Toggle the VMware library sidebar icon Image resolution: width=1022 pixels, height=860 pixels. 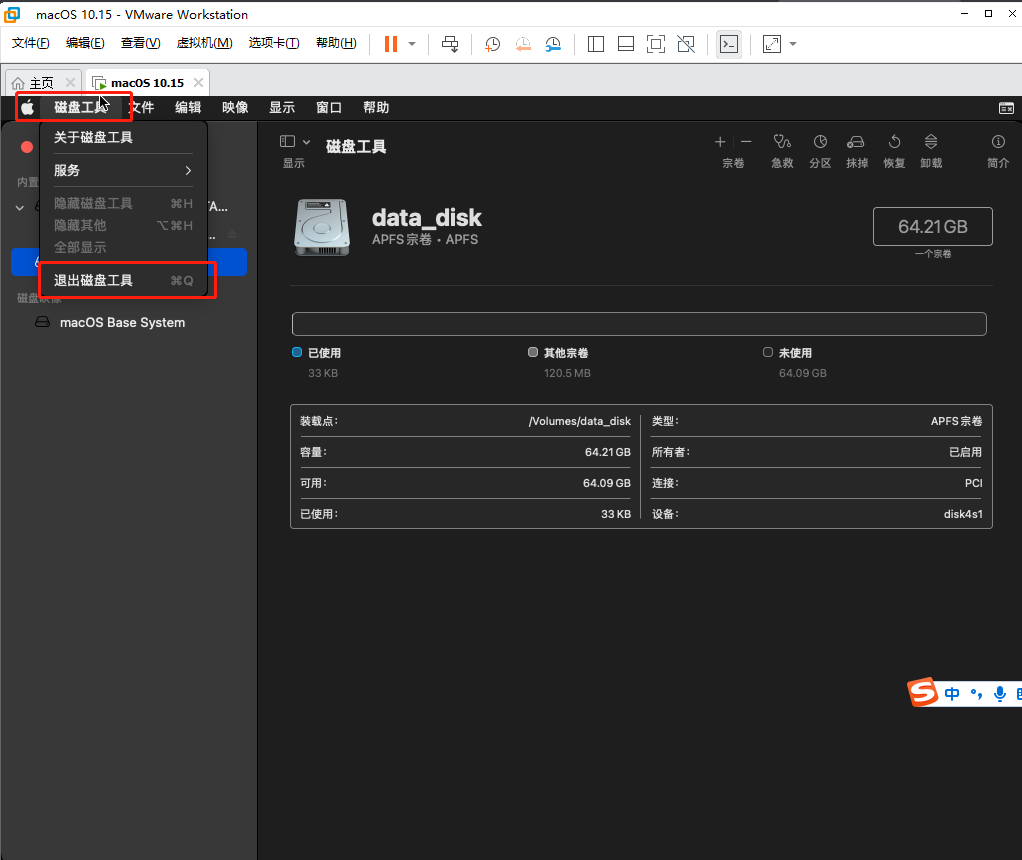coord(596,44)
